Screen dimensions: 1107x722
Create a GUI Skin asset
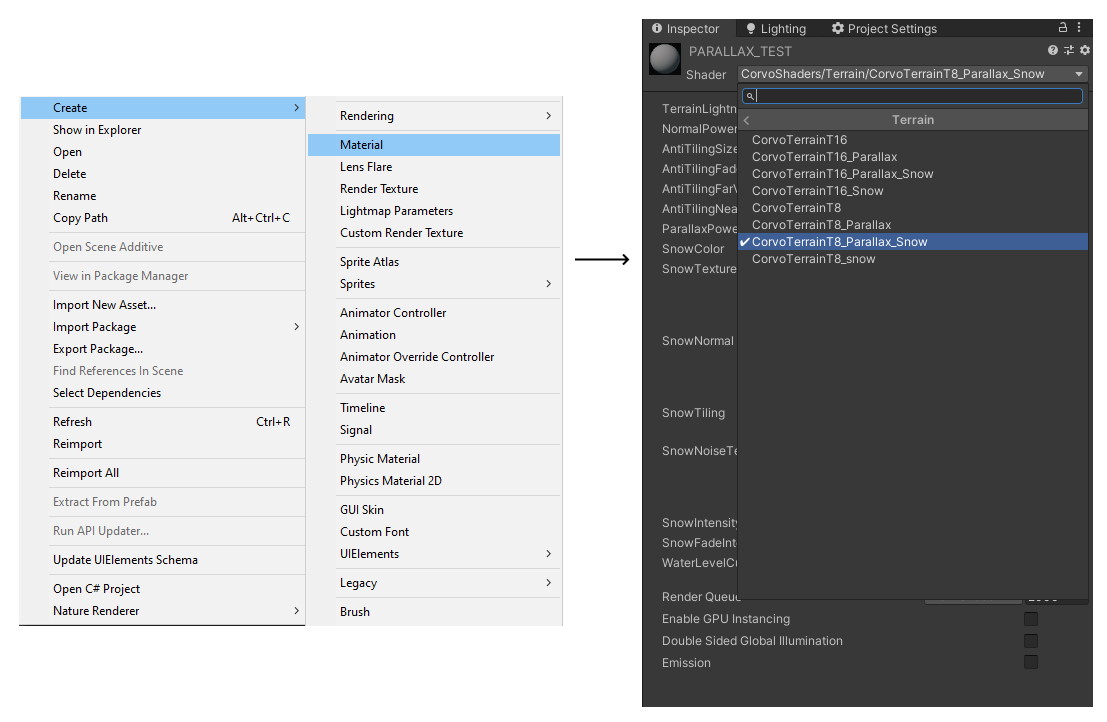(434, 510)
